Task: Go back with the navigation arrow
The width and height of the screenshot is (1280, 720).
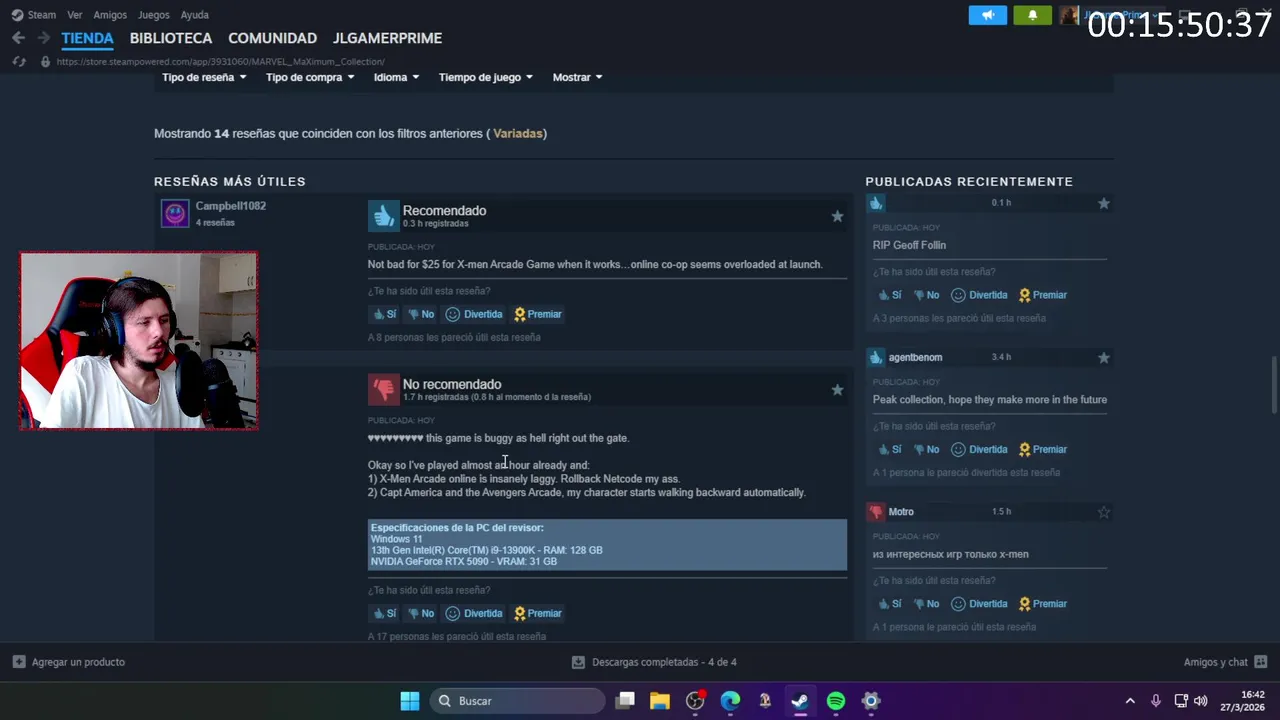Action: coord(18,38)
